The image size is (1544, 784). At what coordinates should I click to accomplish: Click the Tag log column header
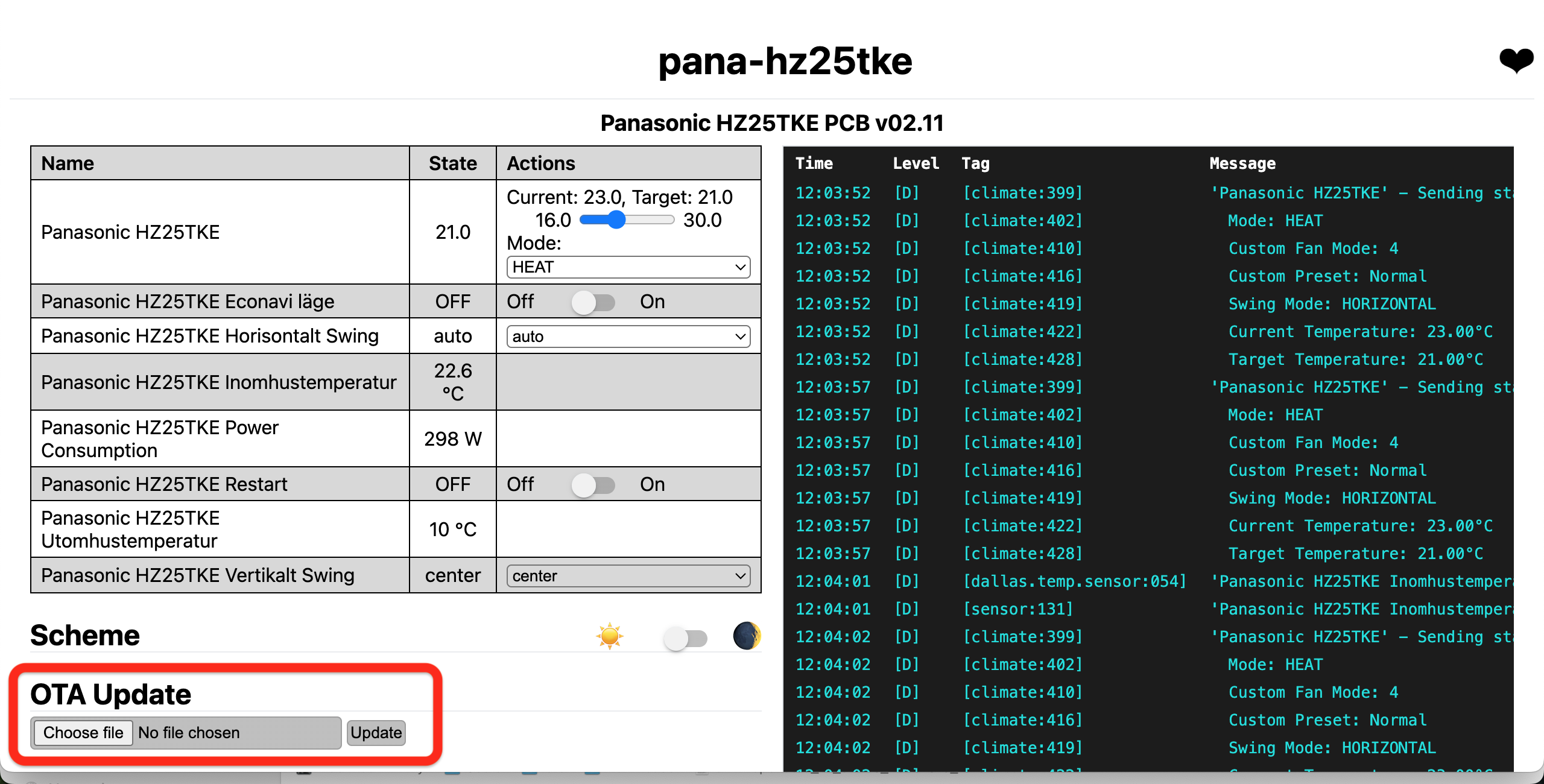975,163
